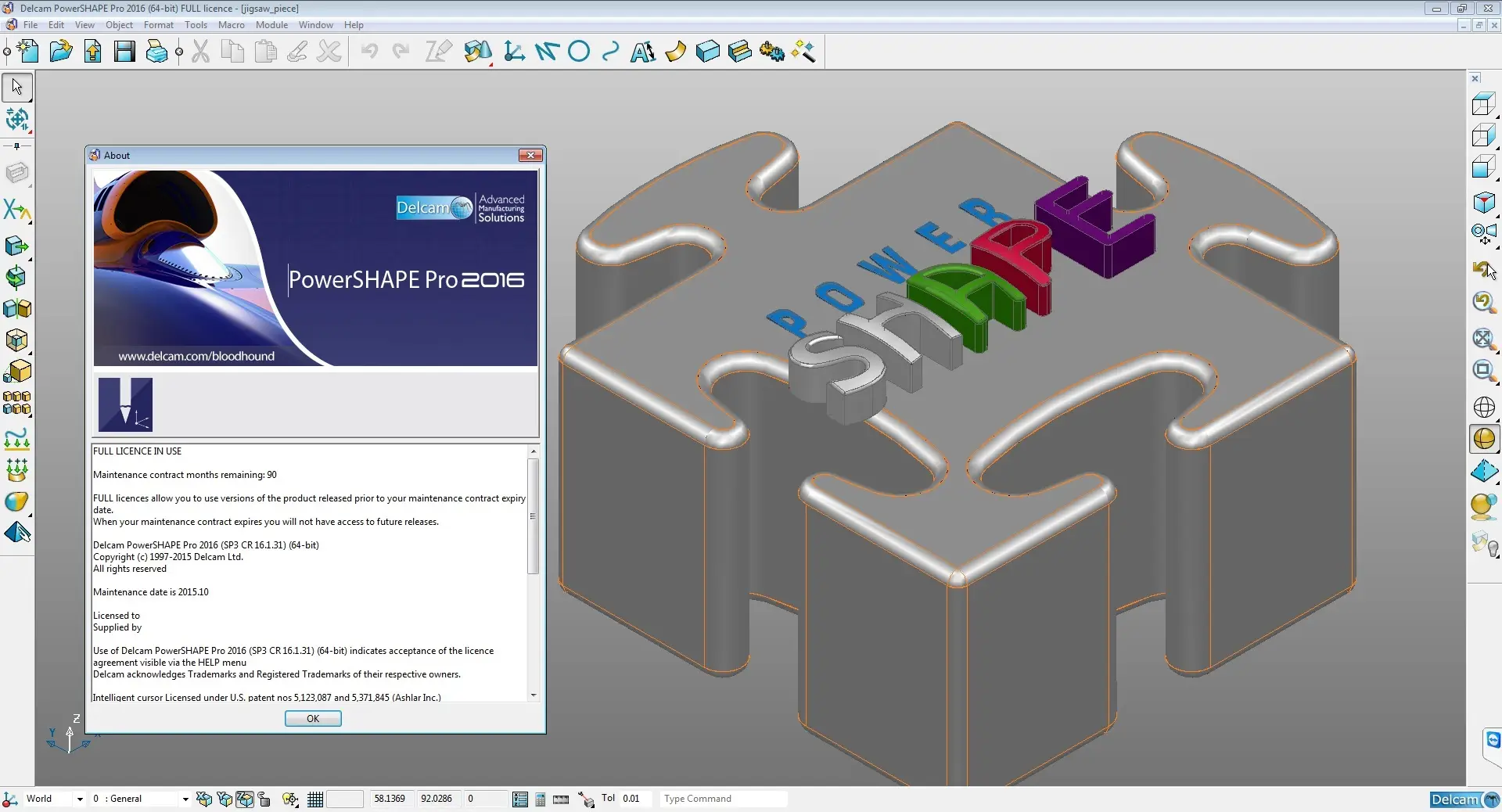Open the Feature stepped solid icon
The width and height of the screenshot is (1502, 812).
pos(739,52)
